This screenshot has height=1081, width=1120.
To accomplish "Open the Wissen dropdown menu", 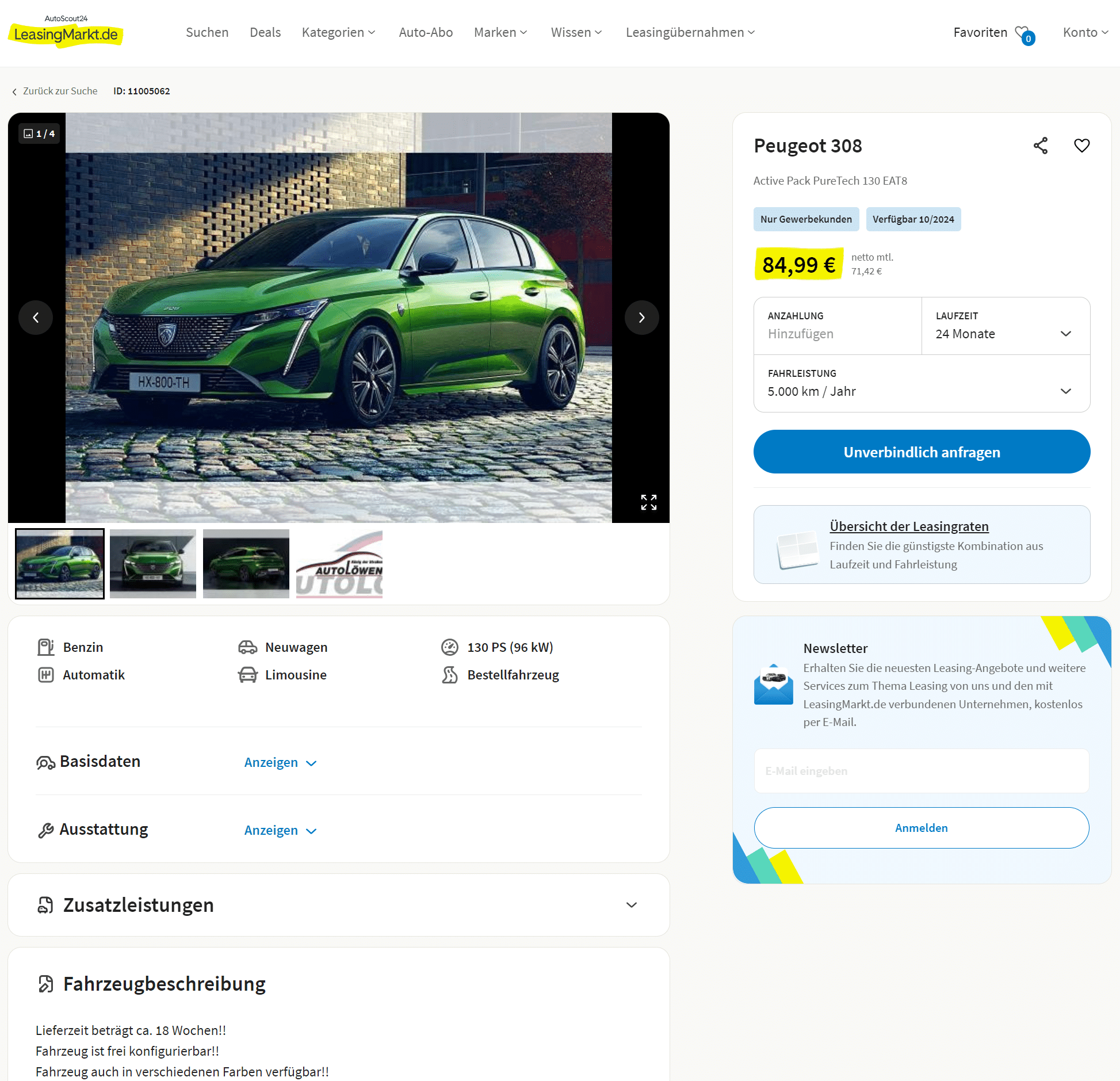I will [x=576, y=32].
